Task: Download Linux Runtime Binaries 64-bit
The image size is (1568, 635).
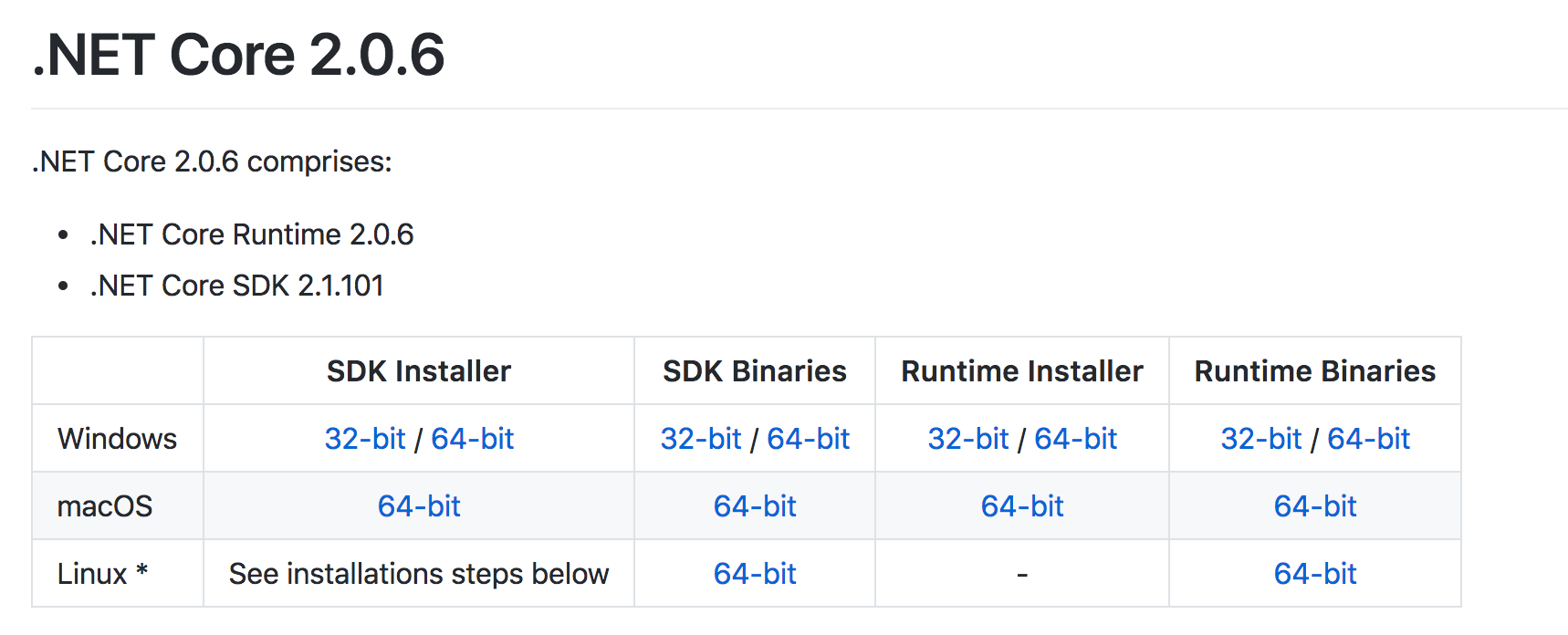Action: tap(1315, 574)
